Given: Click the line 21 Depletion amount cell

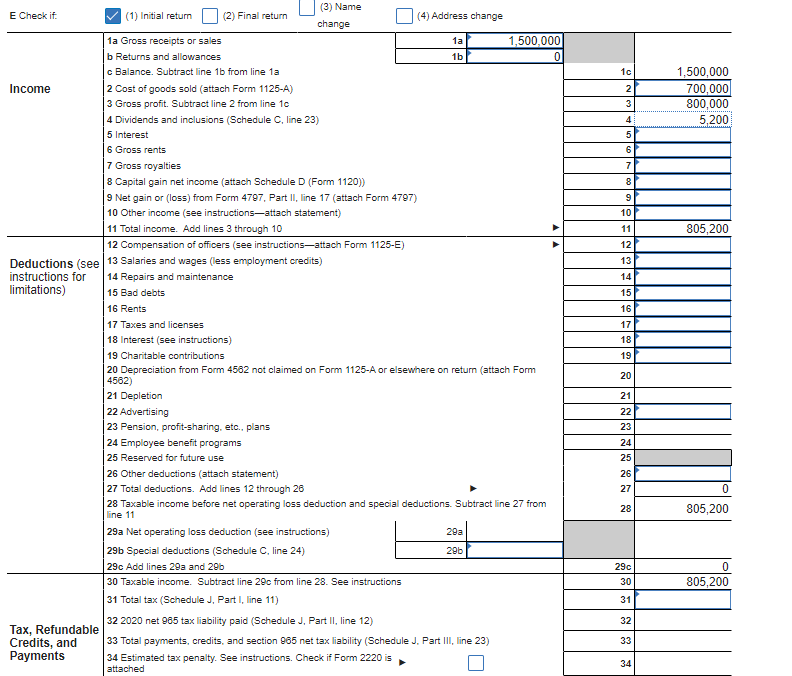Looking at the screenshot, I should point(682,396).
